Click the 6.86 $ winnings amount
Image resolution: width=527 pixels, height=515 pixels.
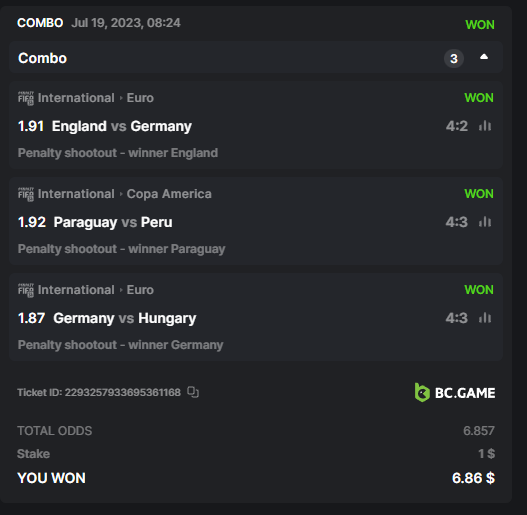[473, 478]
